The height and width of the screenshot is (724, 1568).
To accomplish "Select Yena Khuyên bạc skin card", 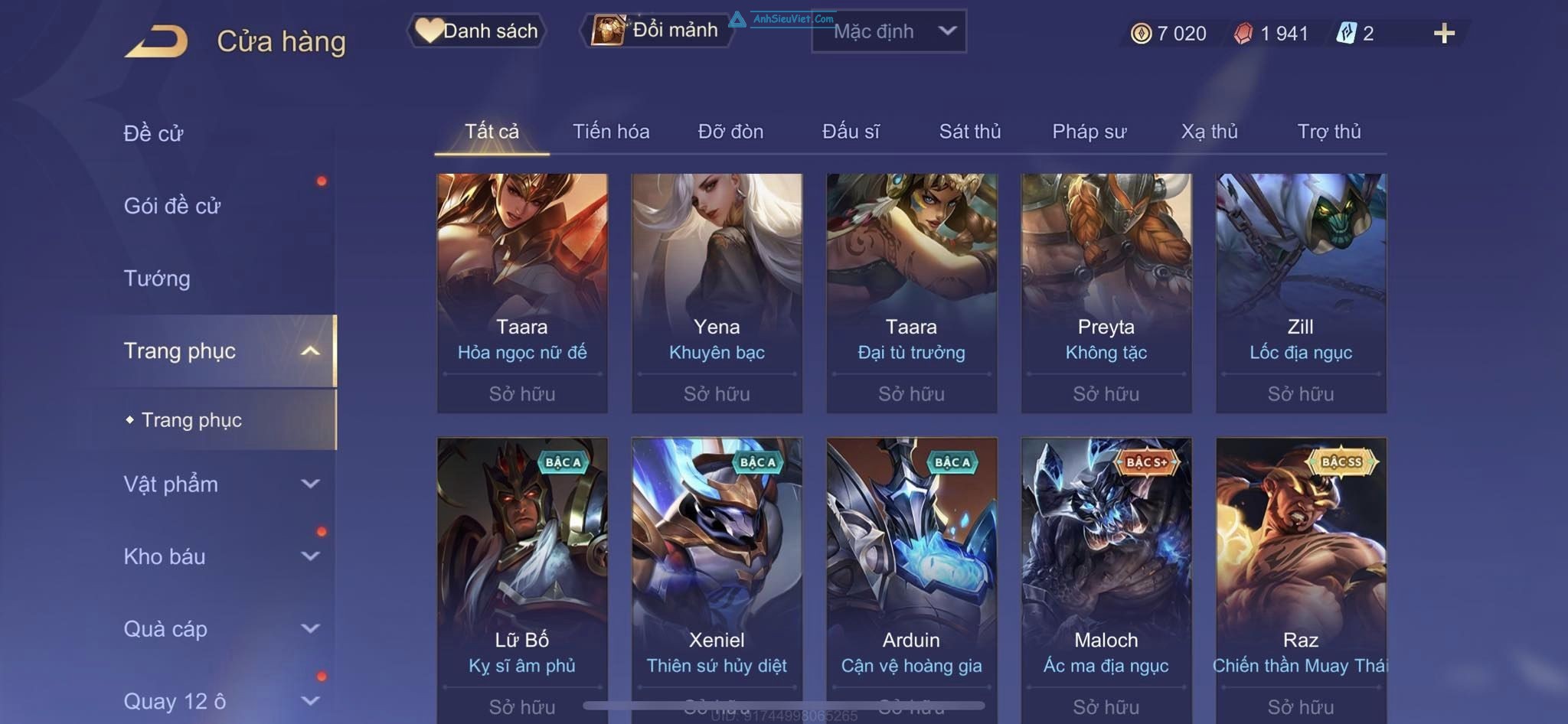I will click(x=717, y=294).
